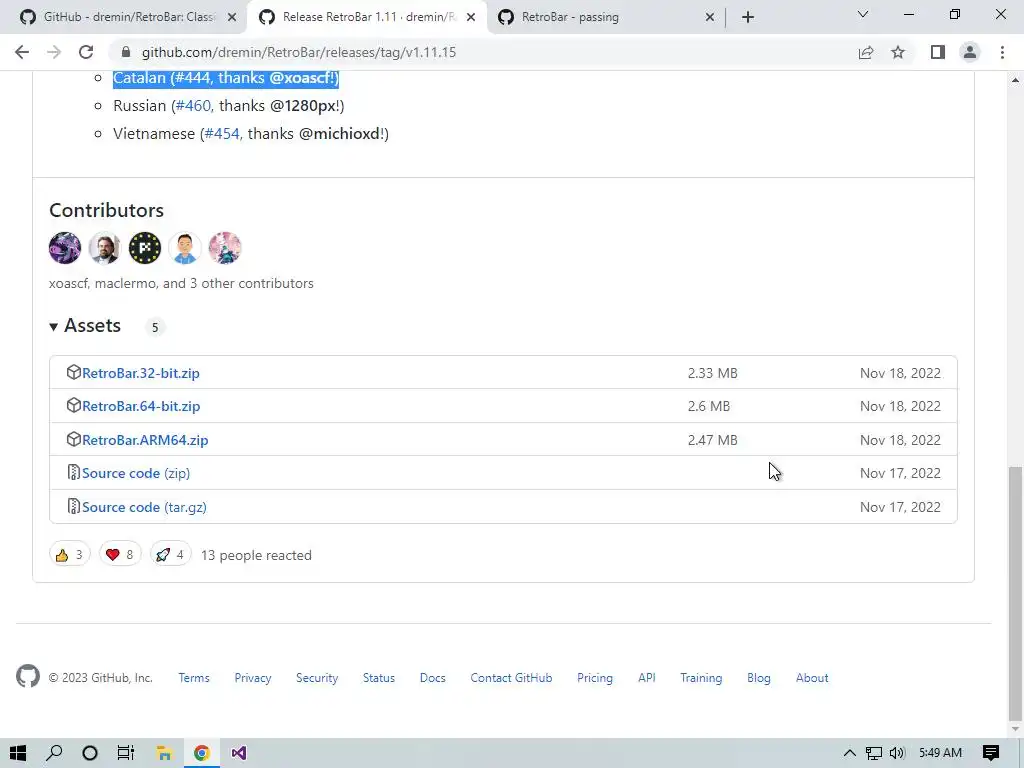1024x768 pixels.
Task: Open the first contributor avatar, purple image
Action: click(x=65, y=248)
